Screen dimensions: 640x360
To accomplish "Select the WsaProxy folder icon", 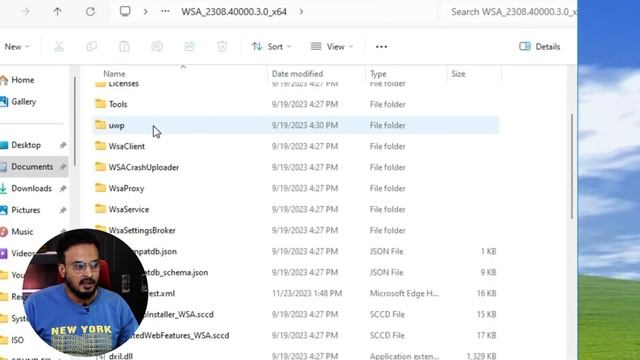I will click(x=100, y=188).
